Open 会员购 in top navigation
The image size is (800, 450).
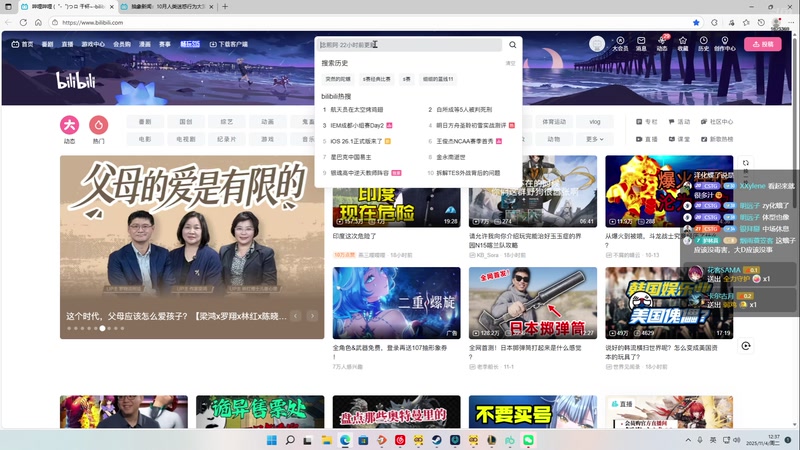(122, 44)
